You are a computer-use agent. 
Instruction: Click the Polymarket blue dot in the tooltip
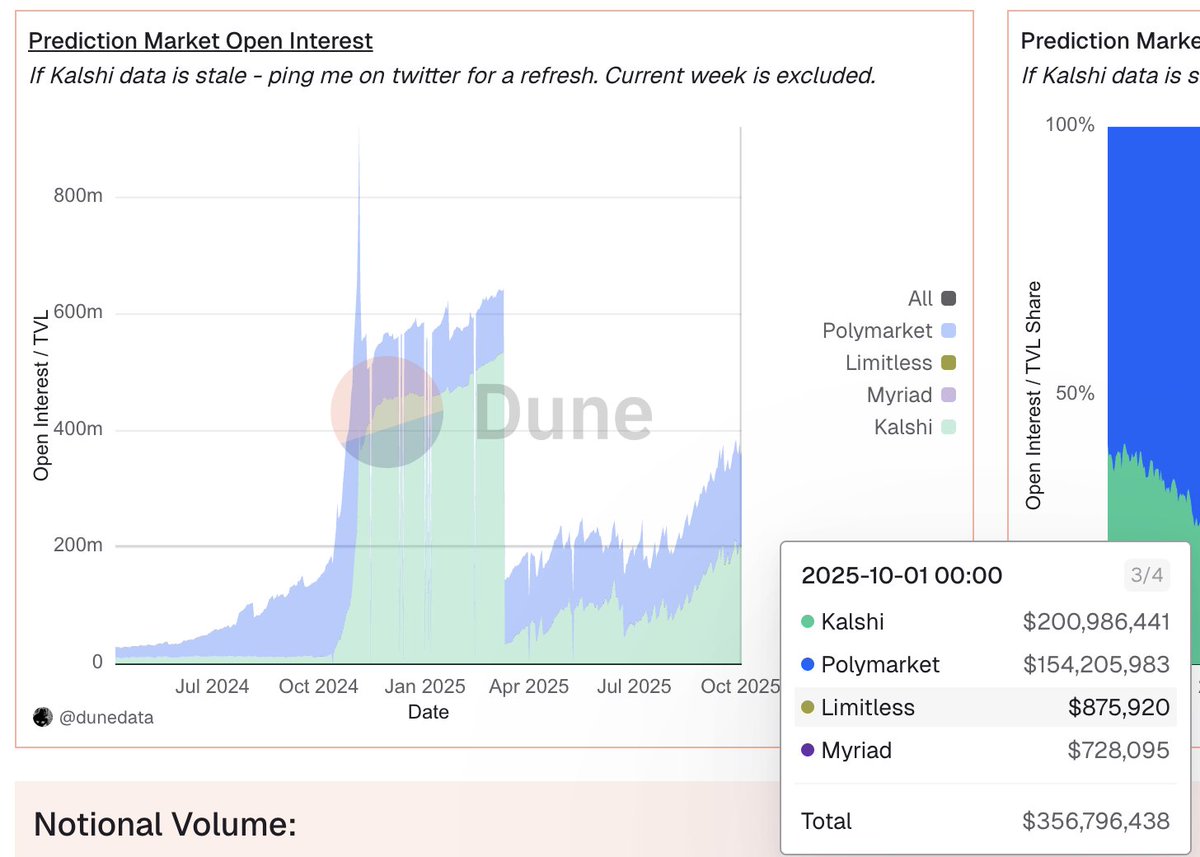808,665
